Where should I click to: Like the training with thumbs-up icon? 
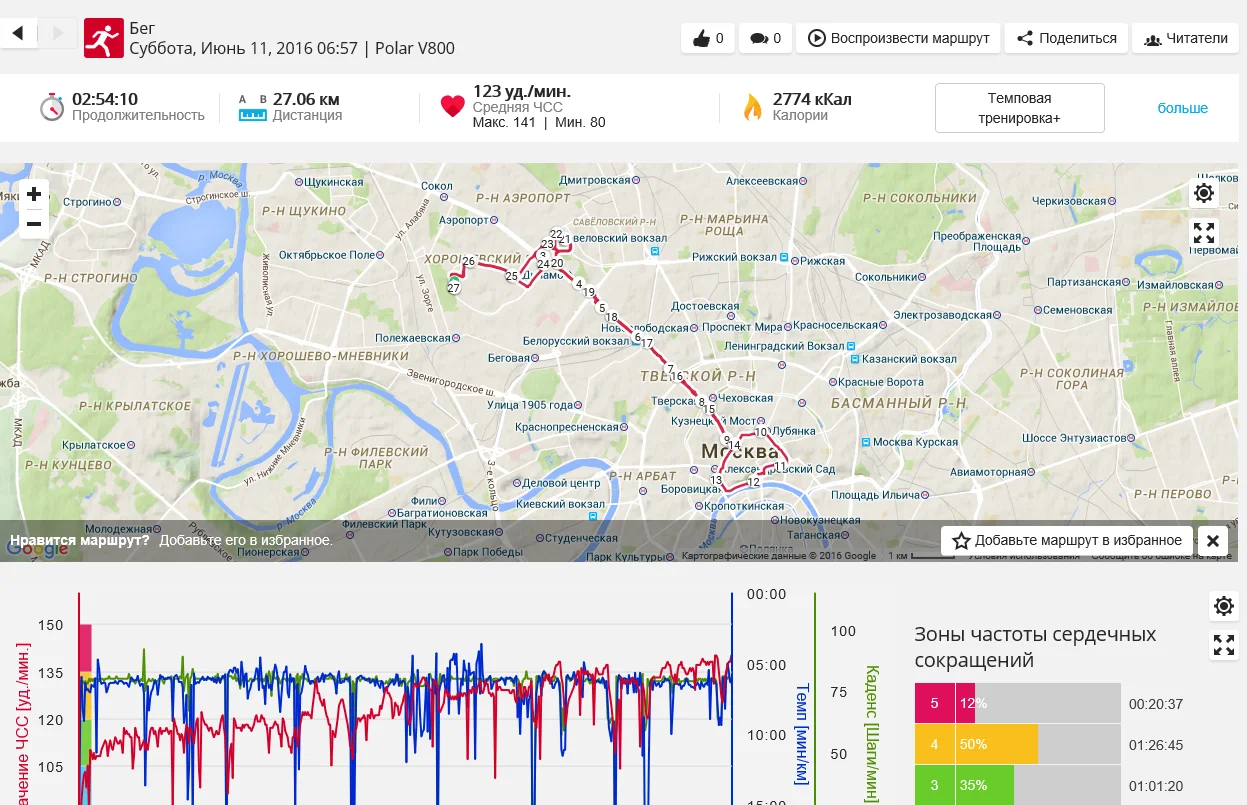pyautogui.click(x=708, y=39)
